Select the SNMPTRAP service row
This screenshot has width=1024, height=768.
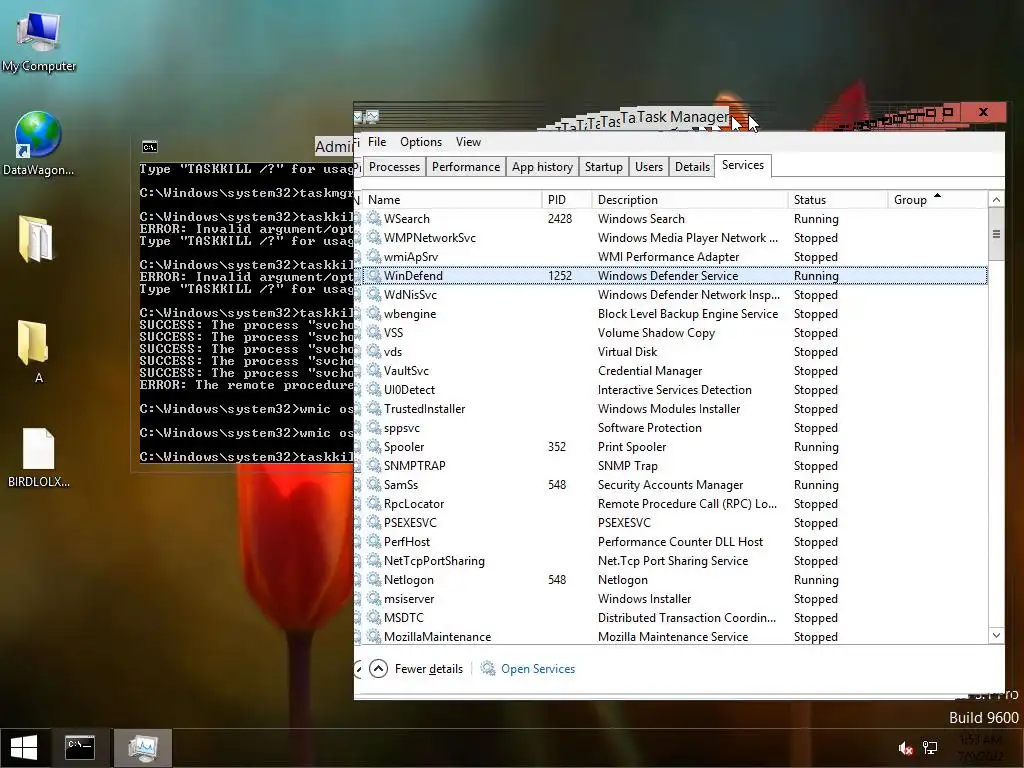[x=675, y=466]
